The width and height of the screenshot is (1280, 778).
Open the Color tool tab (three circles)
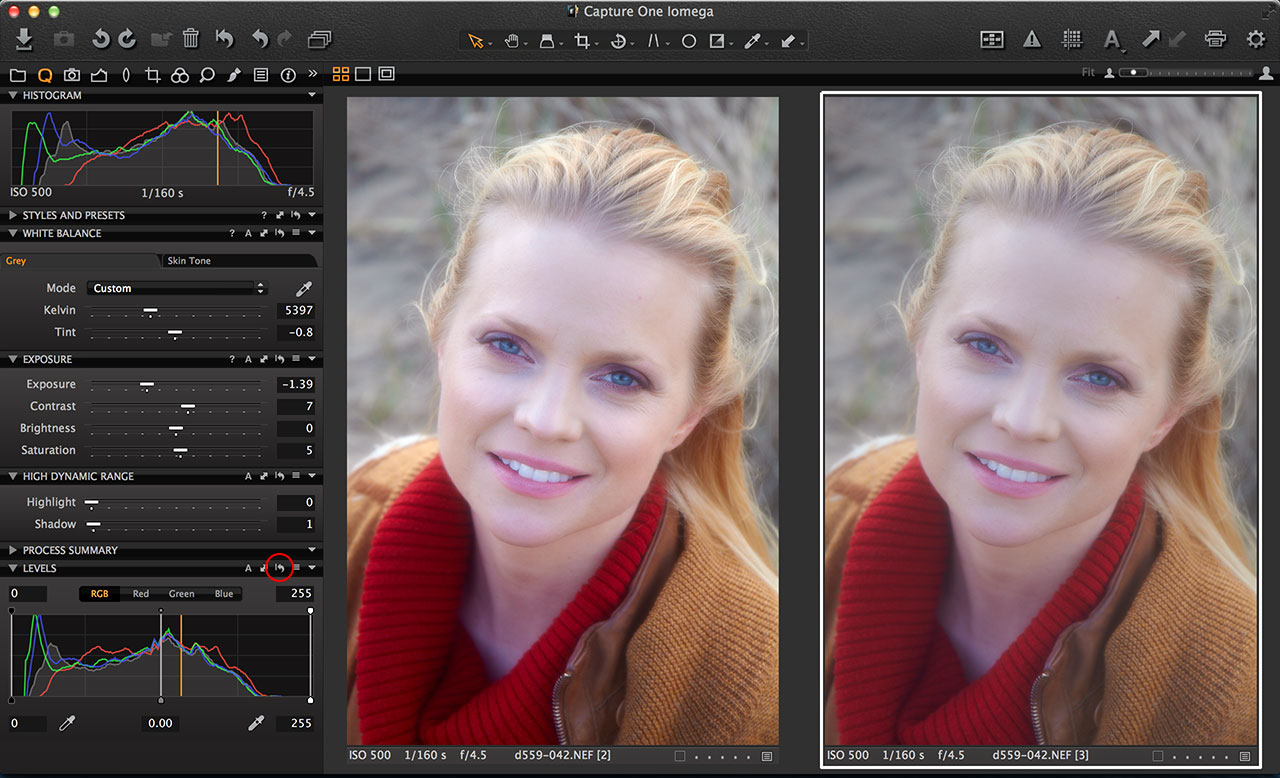point(180,74)
